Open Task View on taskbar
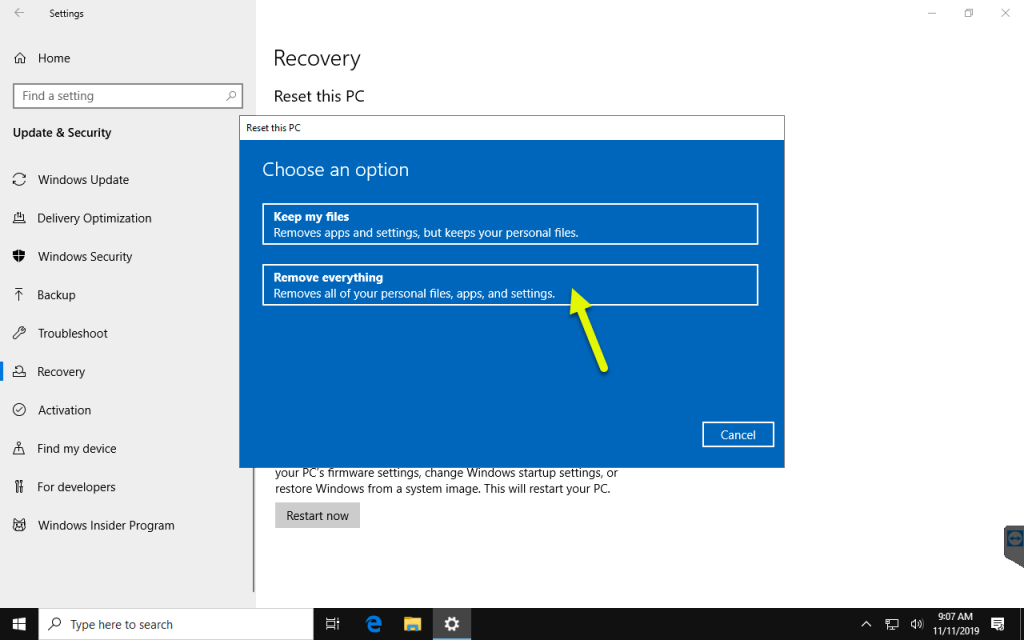 click(332, 624)
